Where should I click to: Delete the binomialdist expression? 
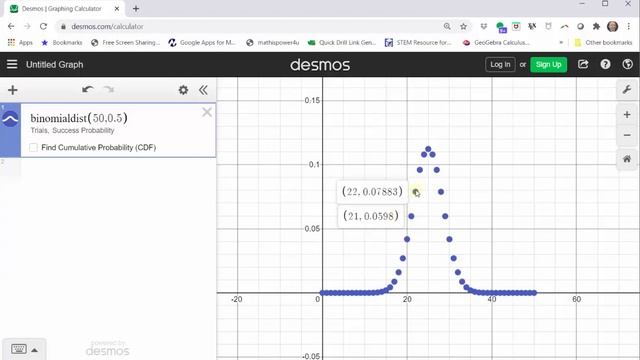tap(207, 112)
